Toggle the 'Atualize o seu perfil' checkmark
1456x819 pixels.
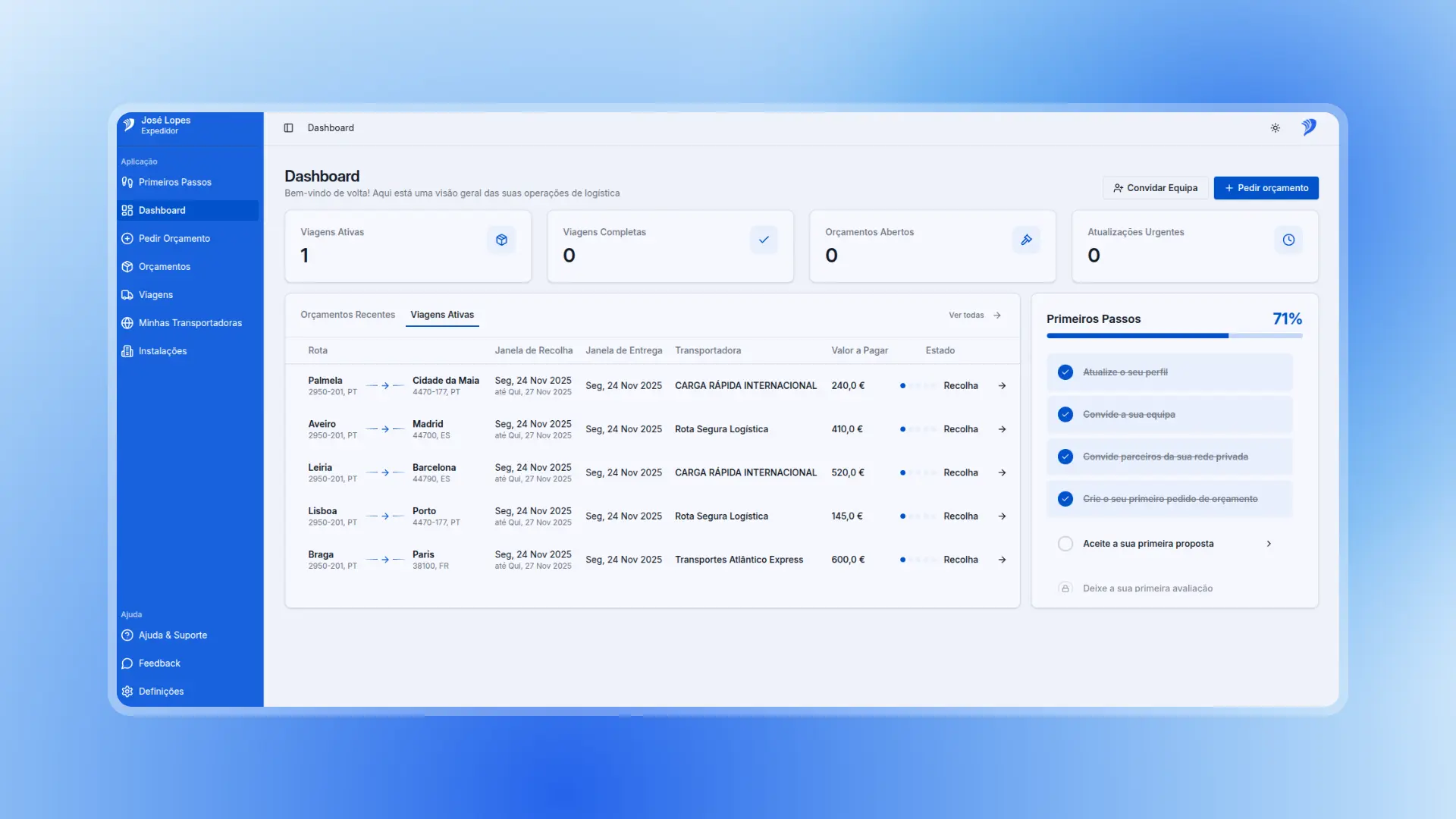tap(1065, 372)
